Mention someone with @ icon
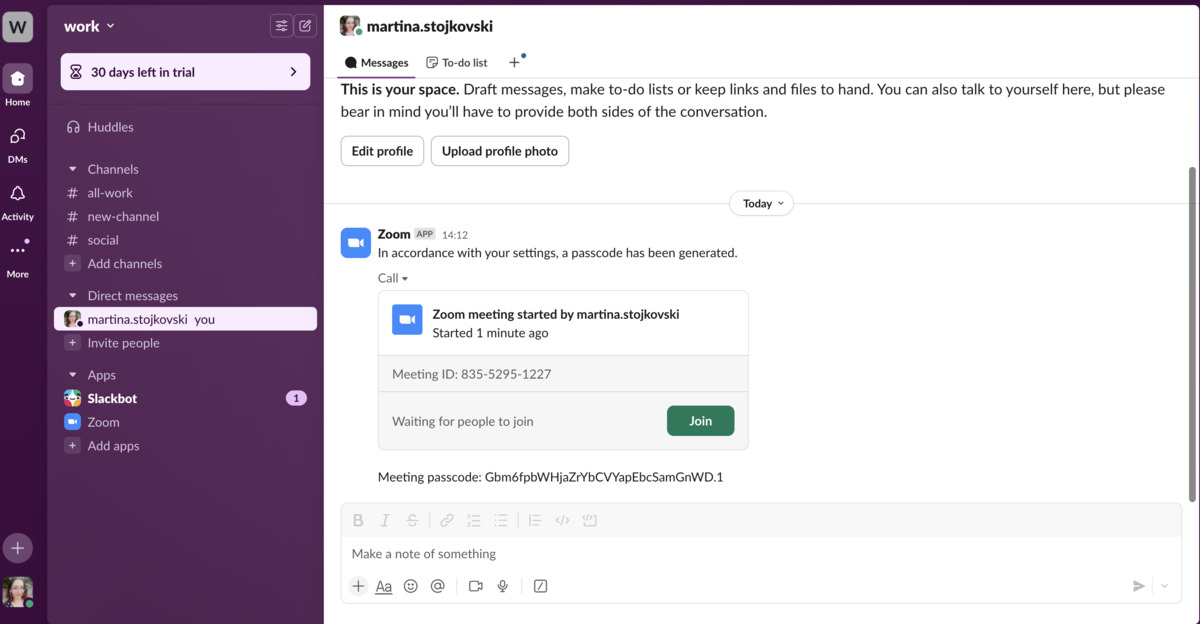This screenshot has width=1200, height=624. [x=437, y=586]
